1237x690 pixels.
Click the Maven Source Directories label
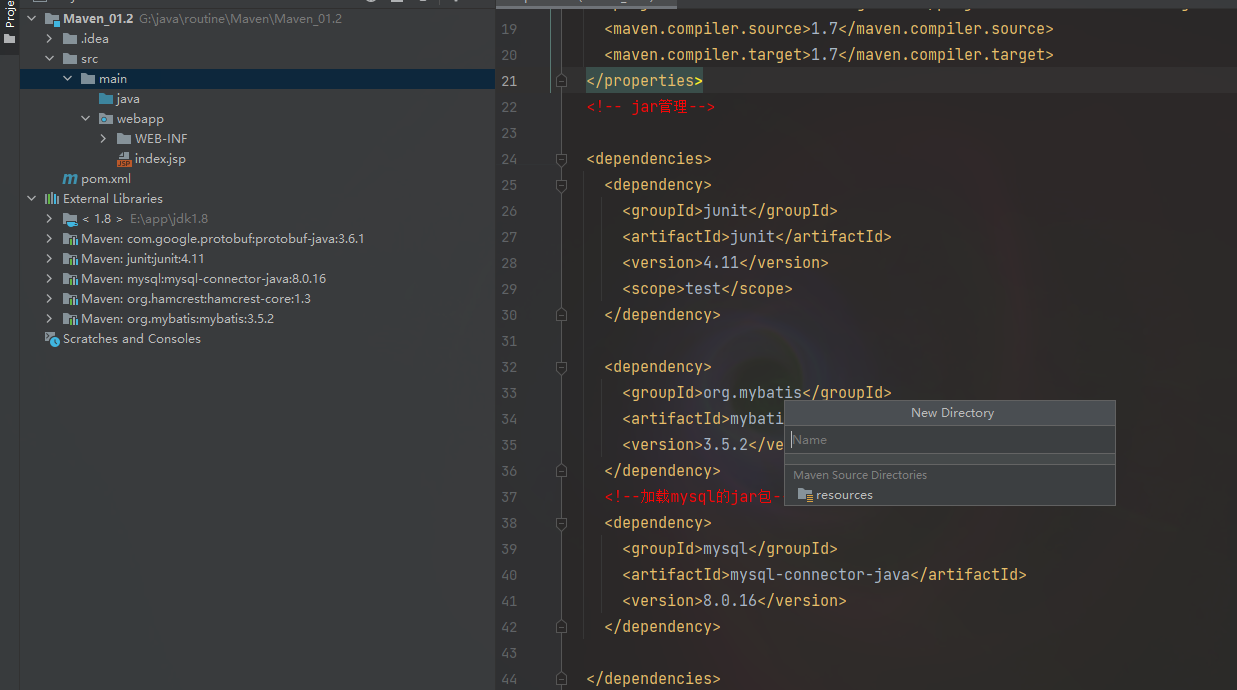(x=860, y=476)
